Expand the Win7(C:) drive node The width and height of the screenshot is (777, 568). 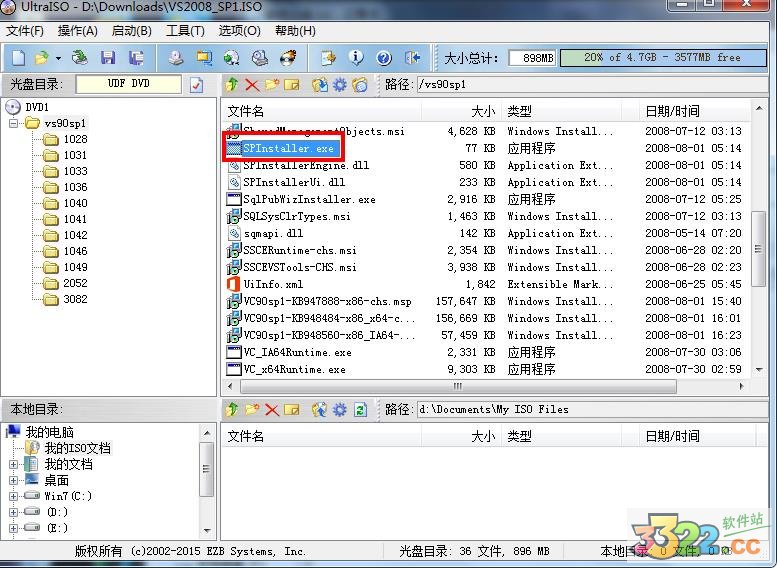click(13, 496)
